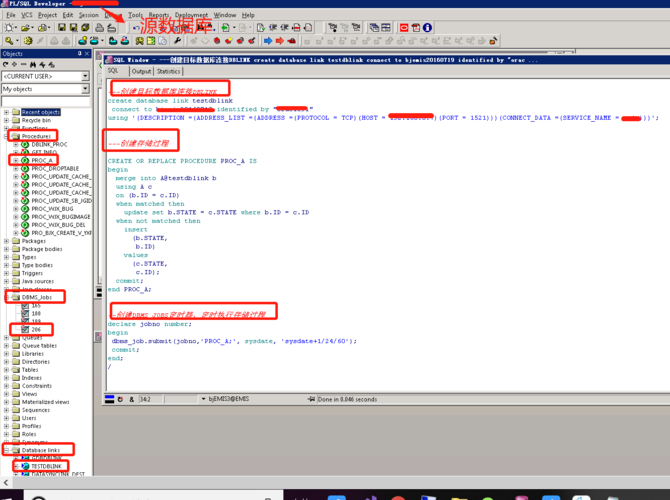This screenshot has width=670, height=500.
Task: Open the File menu
Action: (11, 15)
